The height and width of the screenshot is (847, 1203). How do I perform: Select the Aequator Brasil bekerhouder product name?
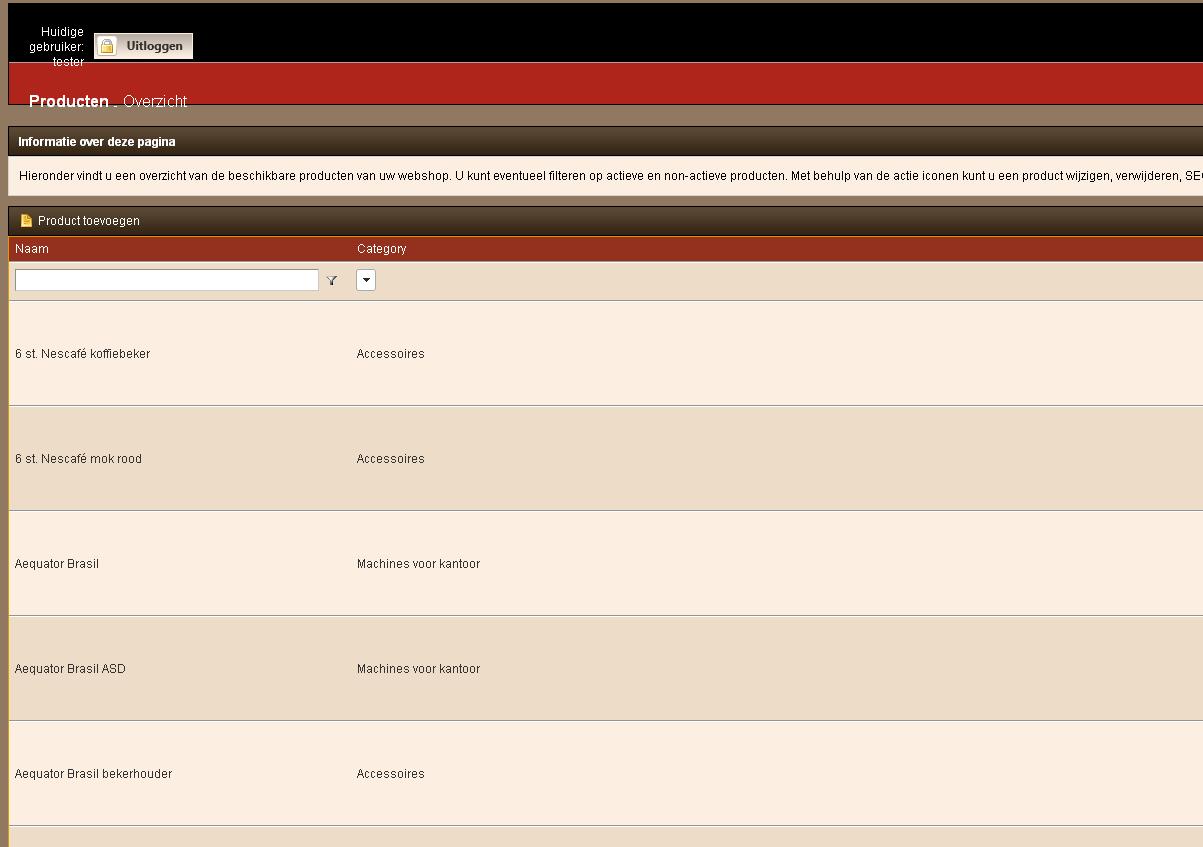(x=93, y=774)
